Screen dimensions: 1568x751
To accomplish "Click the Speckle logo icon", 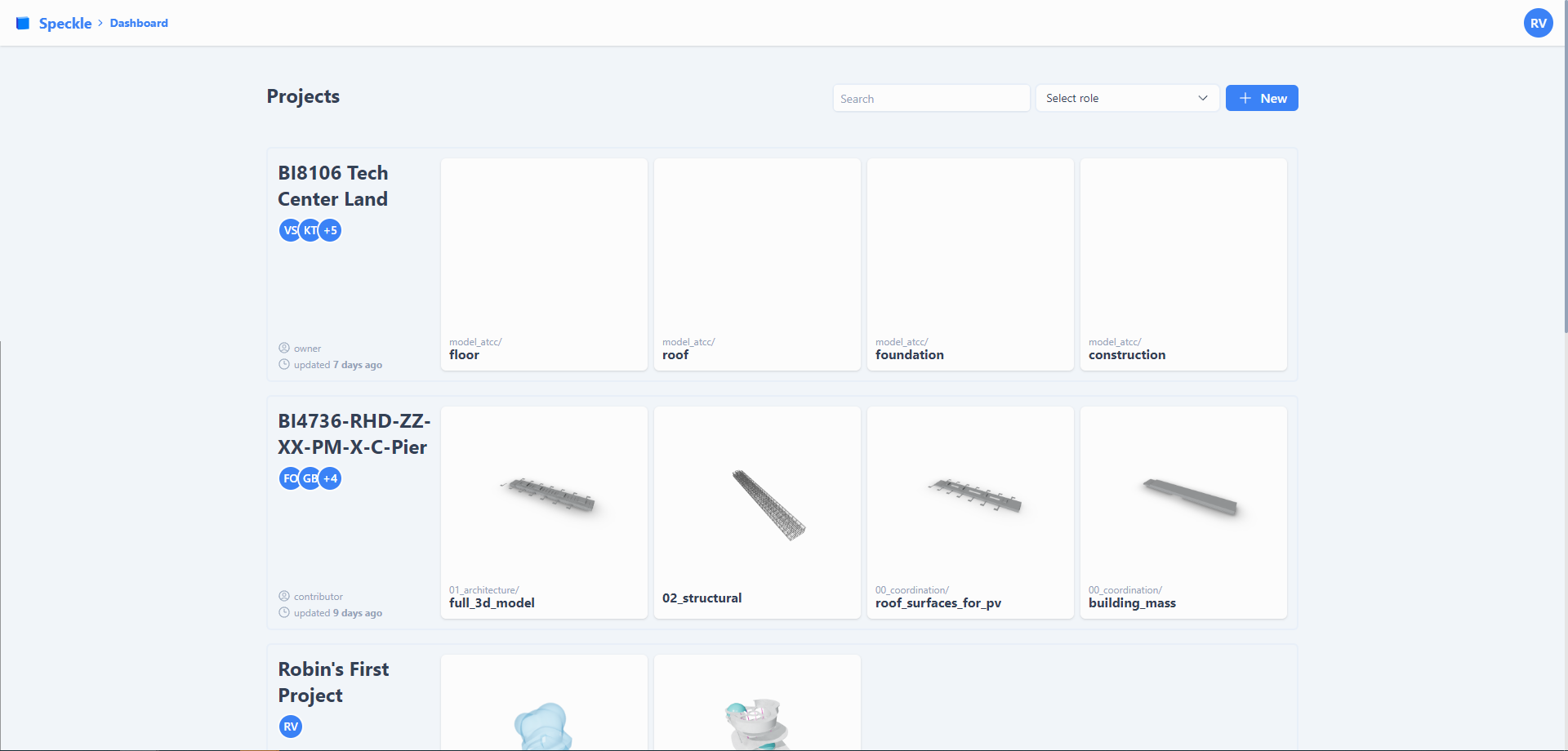I will coord(24,23).
